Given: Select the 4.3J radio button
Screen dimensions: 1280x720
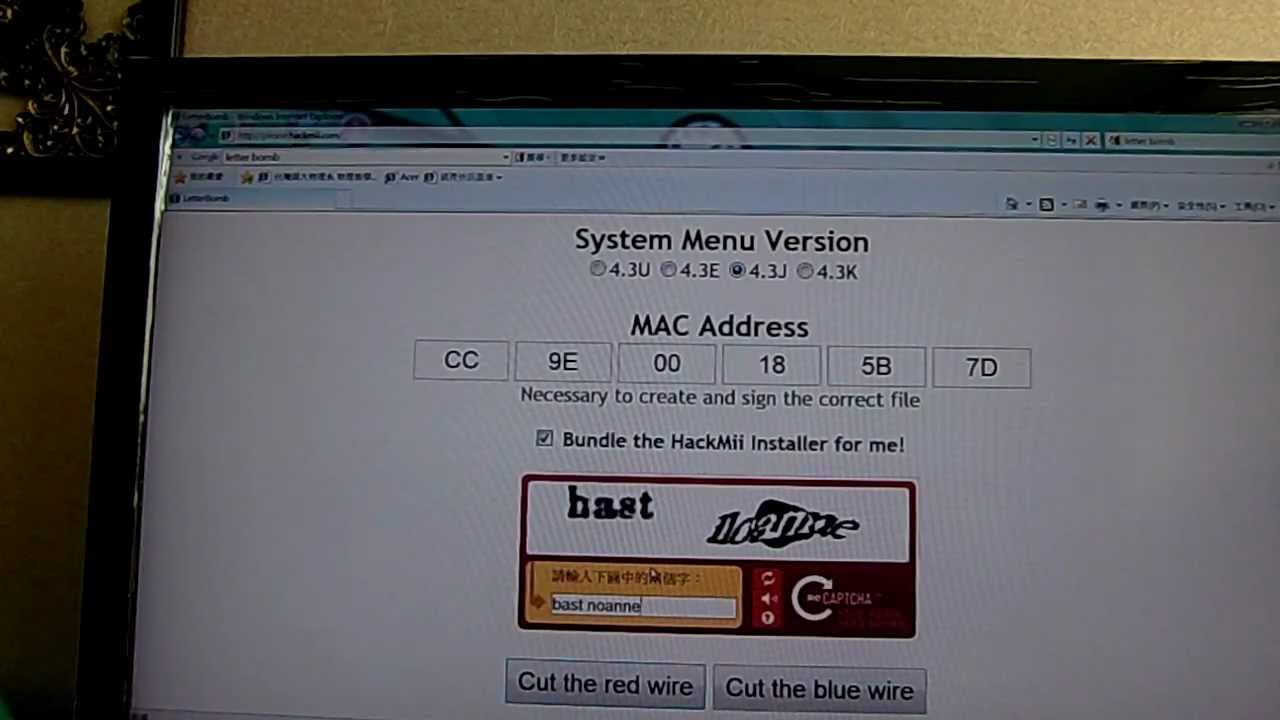Looking at the screenshot, I should tap(738, 270).
